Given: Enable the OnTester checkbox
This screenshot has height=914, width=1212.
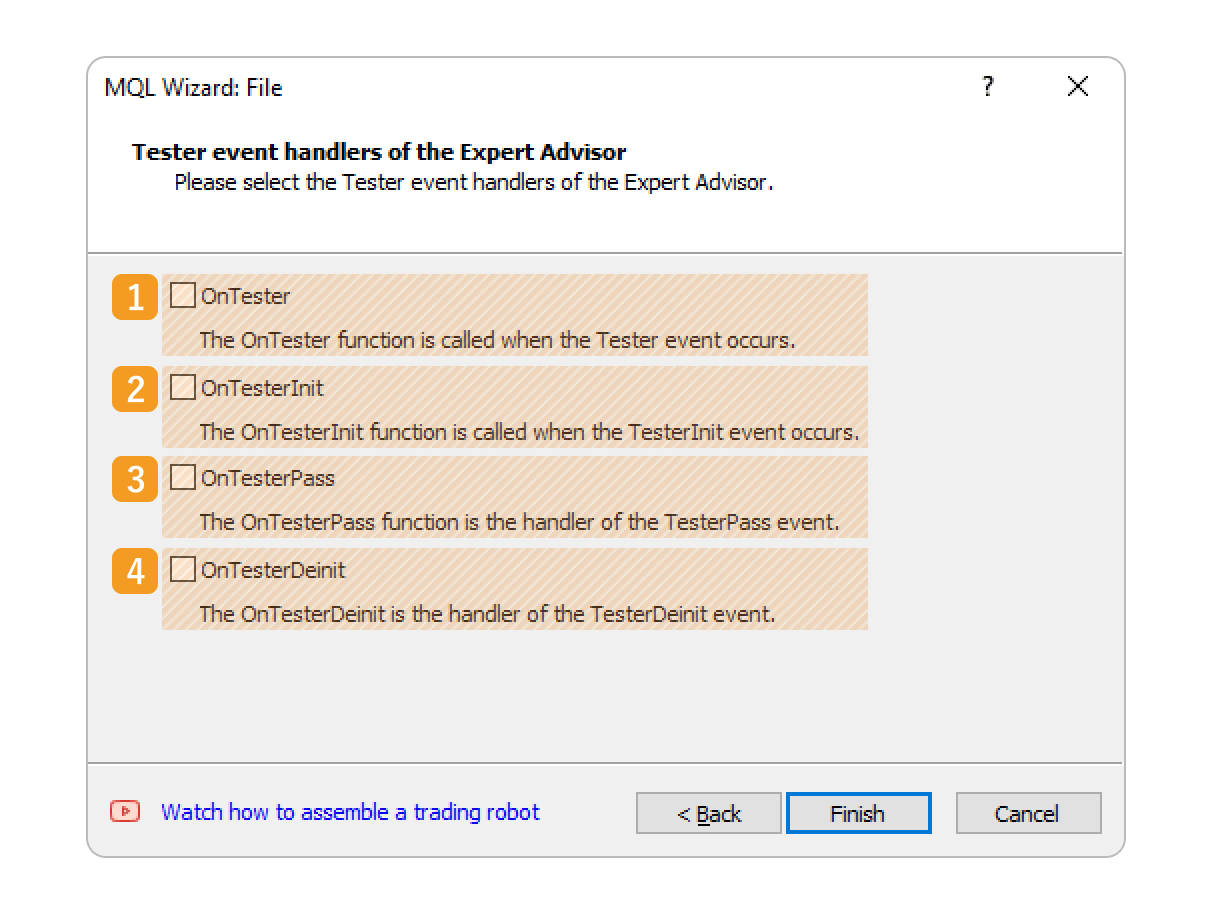Looking at the screenshot, I should pos(183,296).
